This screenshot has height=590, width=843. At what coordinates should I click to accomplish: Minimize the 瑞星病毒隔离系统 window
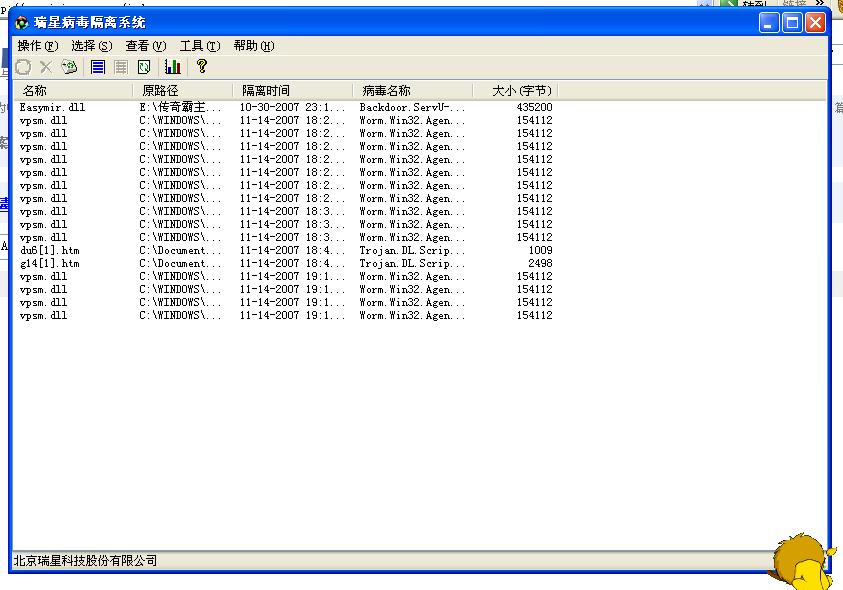click(769, 23)
